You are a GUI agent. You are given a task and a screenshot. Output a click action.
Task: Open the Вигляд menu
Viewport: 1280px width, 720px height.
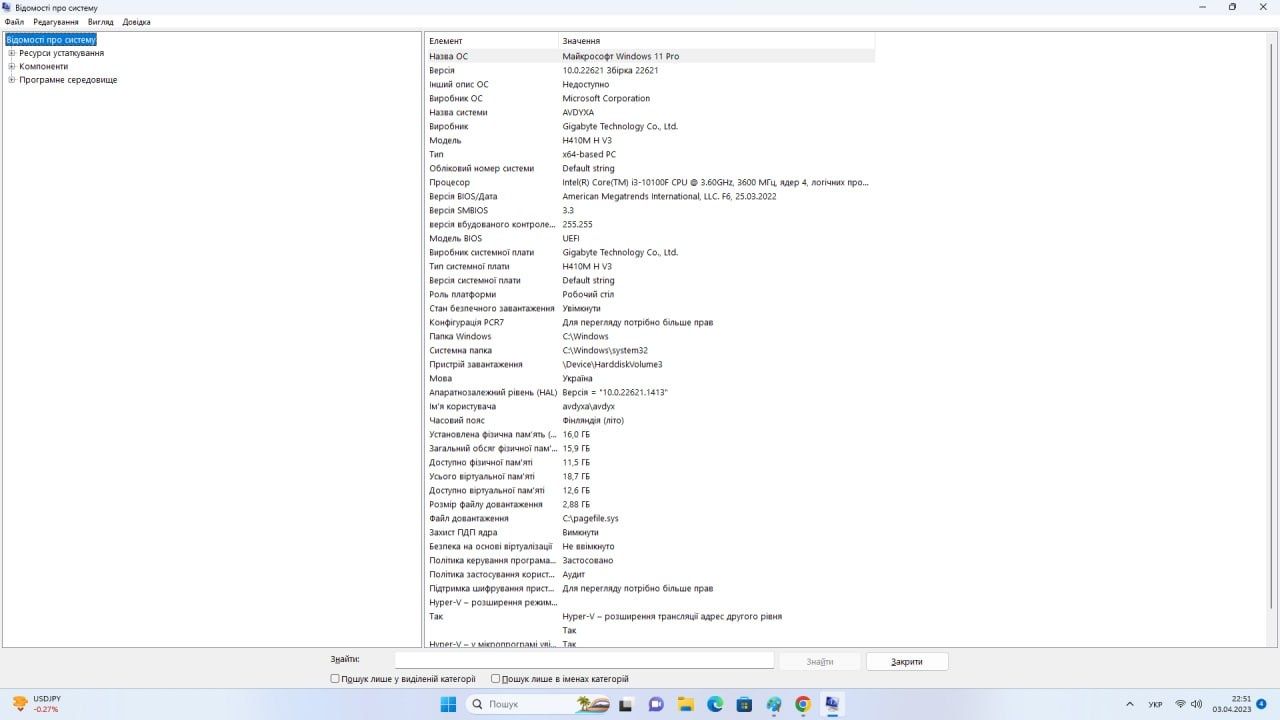101,21
